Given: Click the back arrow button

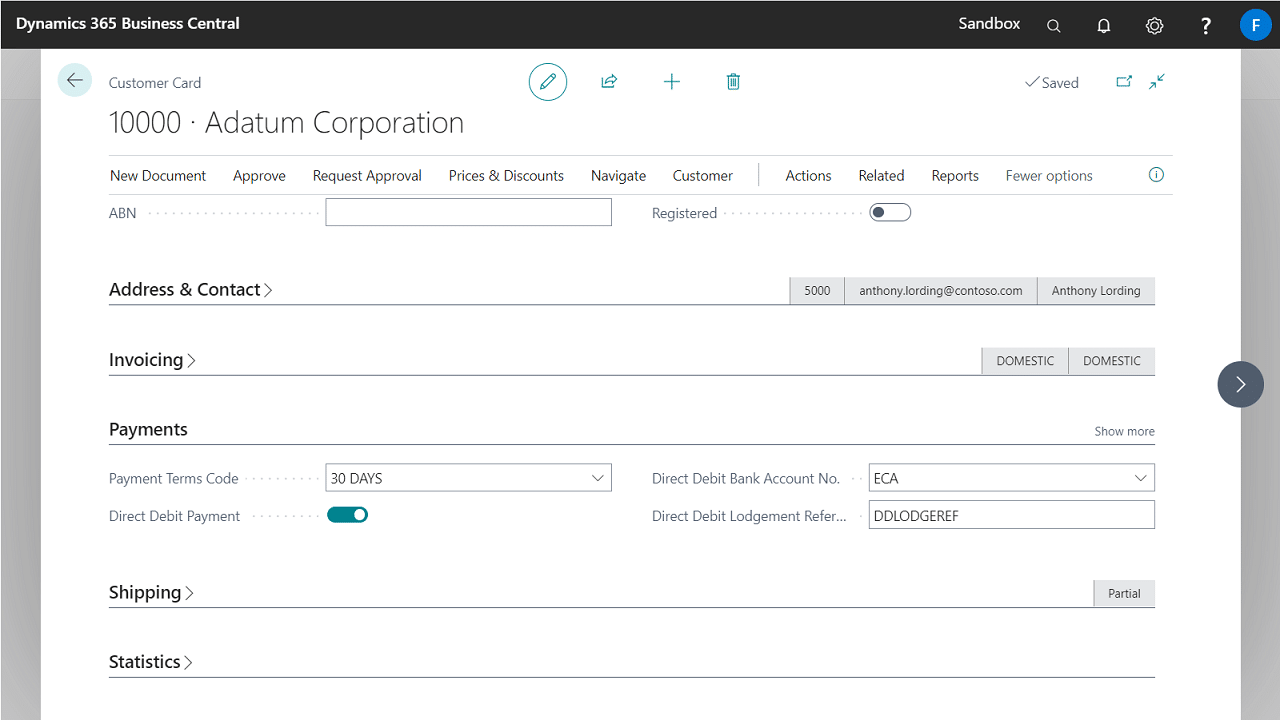Looking at the screenshot, I should click(75, 81).
